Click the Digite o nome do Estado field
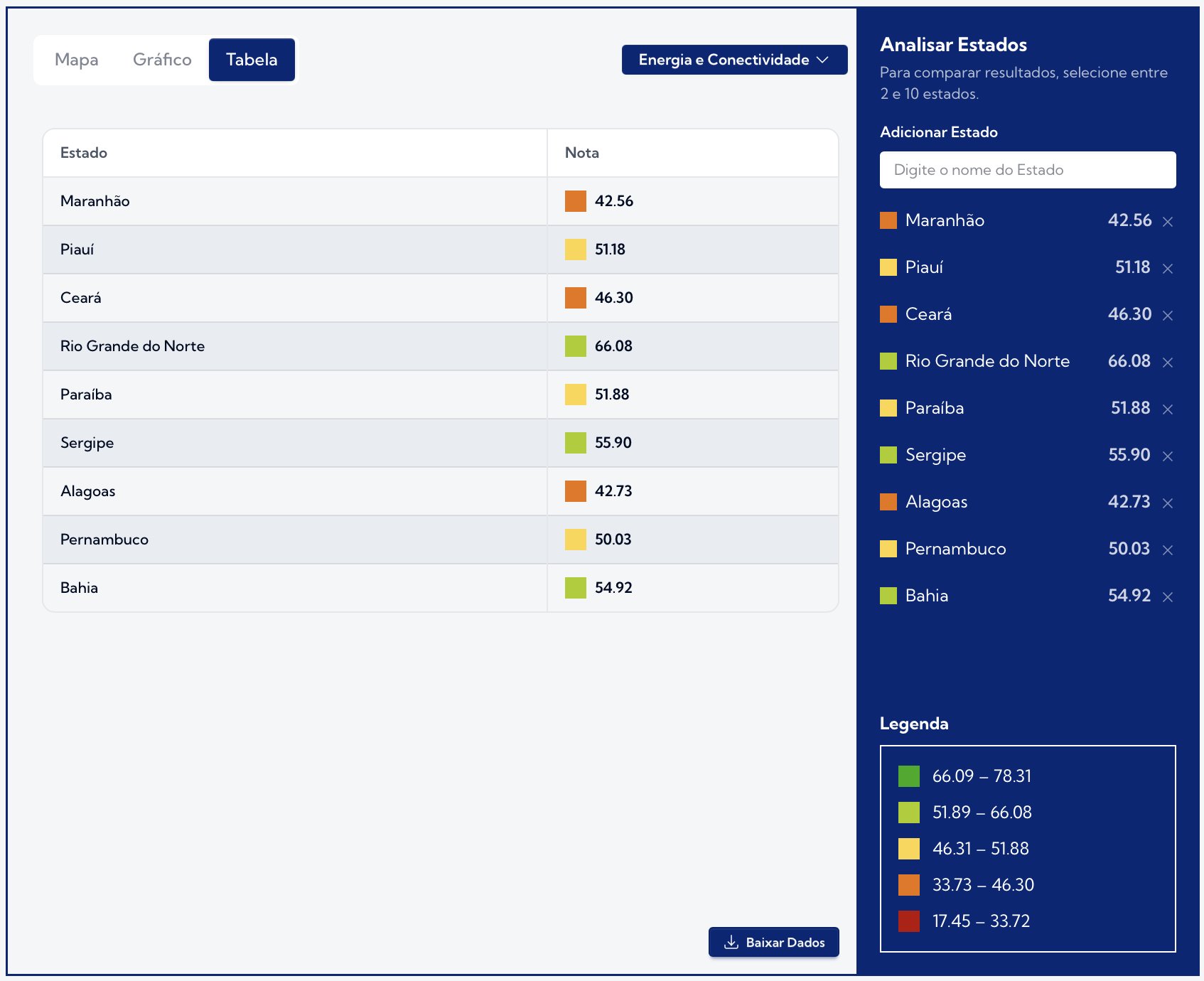Image resolution: width=1204 pixels, height=981 pixels. [x=1028, y=170]
